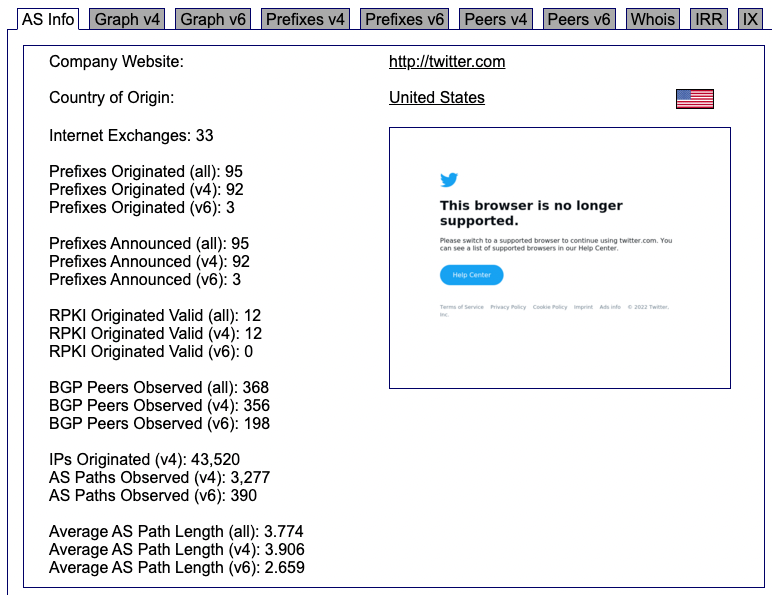Click the Help Center button in preview
The width and height of the screenshot is (772, 595).
tap(472, 275)
